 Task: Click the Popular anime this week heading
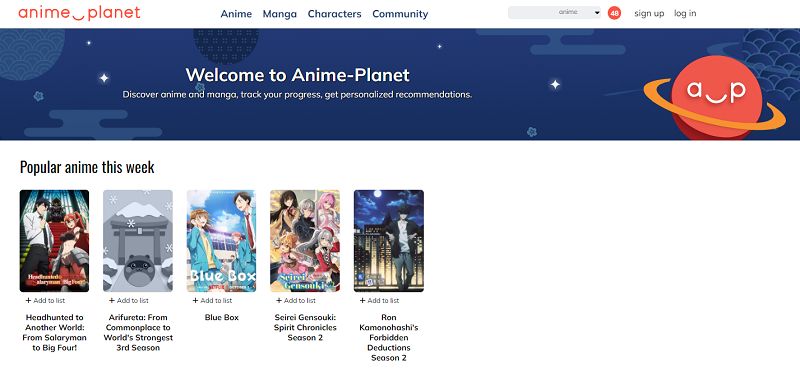coord(87,167)
